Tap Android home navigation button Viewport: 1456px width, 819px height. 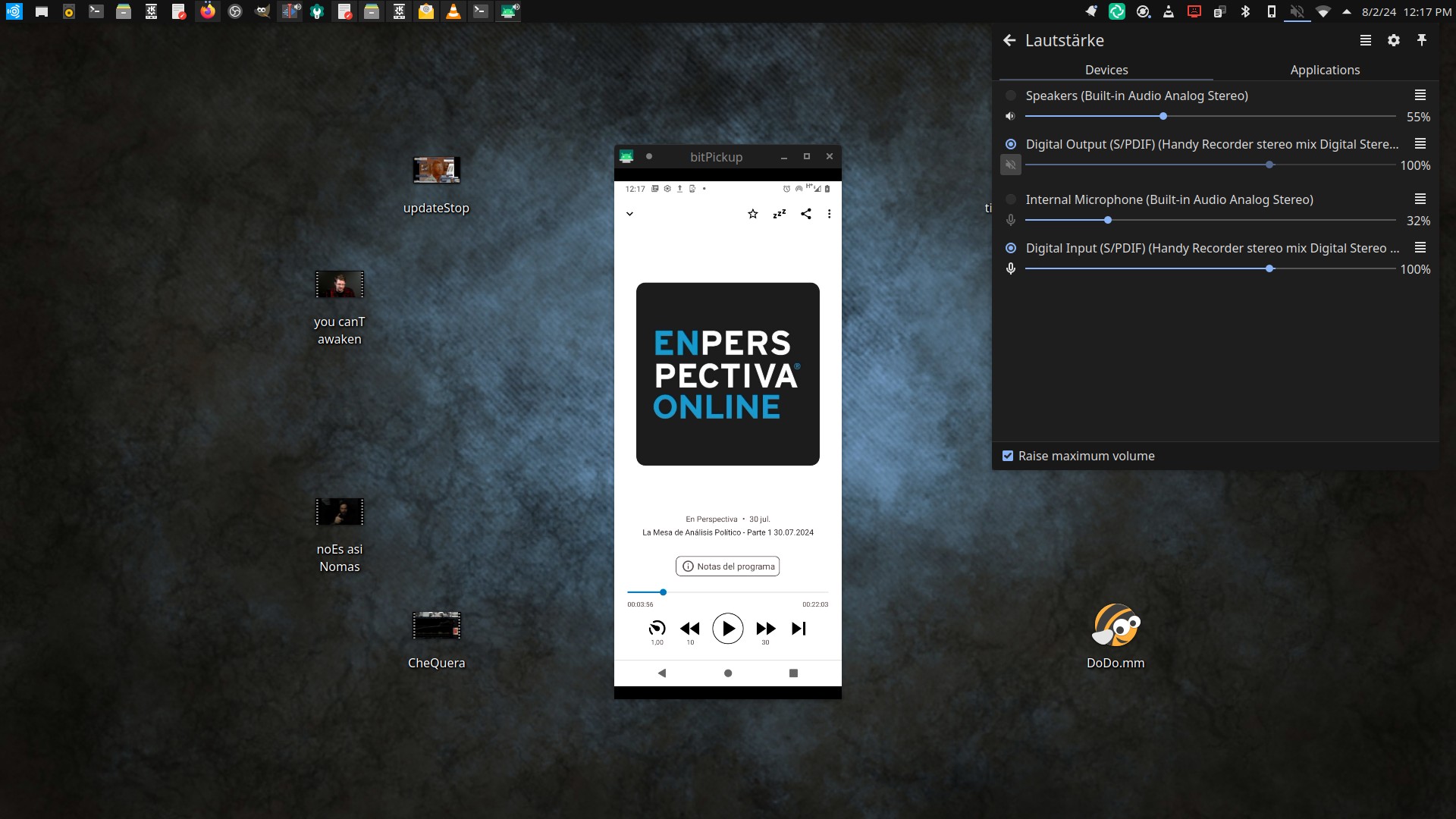pos(728,673)
